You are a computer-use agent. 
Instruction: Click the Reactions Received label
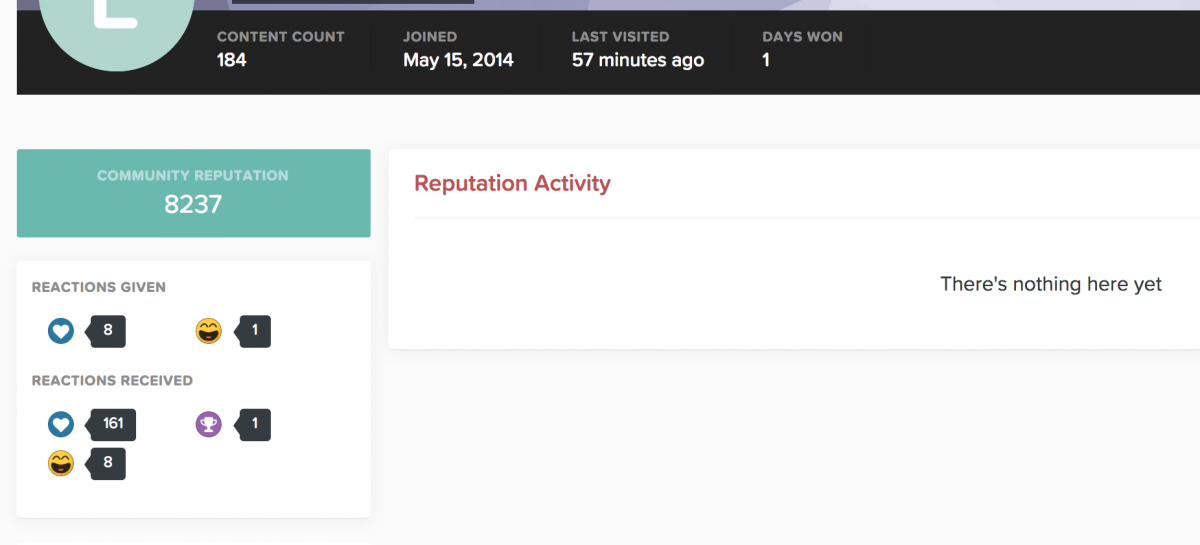tap(112, 381)
